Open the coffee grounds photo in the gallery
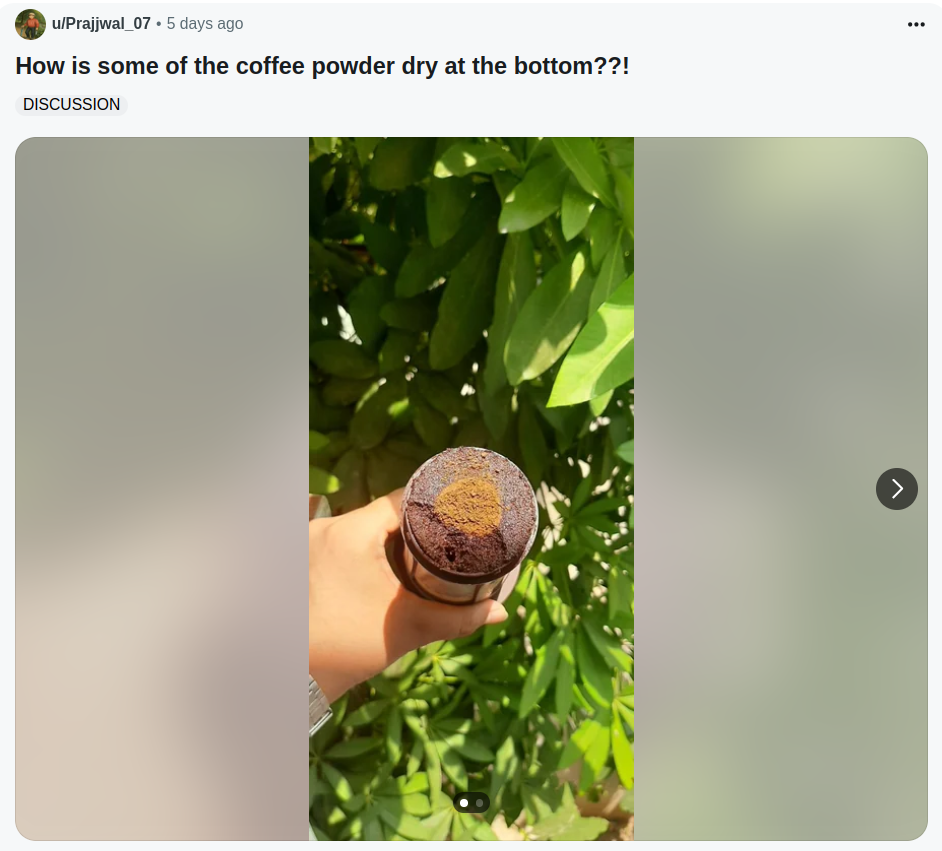This screenshot has width=942, height=851. tap(471, 489)
